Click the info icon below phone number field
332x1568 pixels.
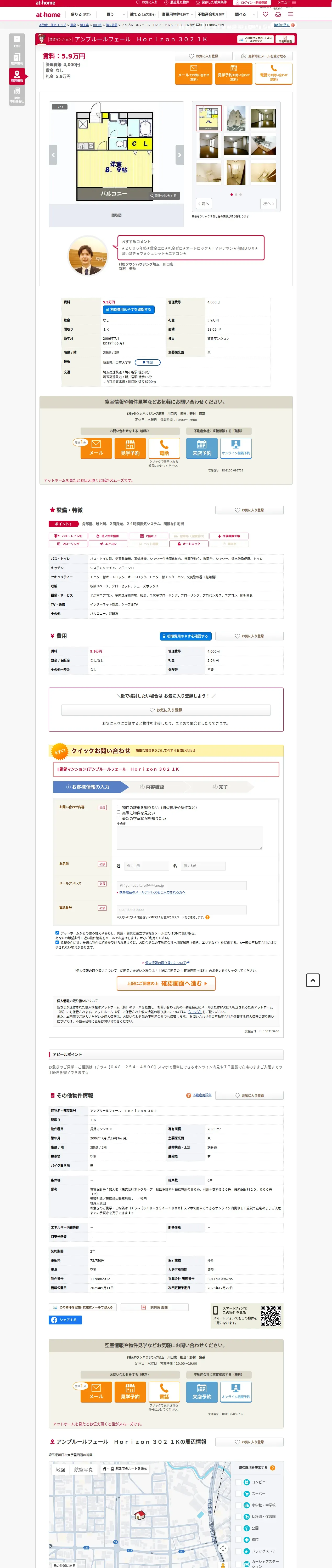[x=207, y=917]
